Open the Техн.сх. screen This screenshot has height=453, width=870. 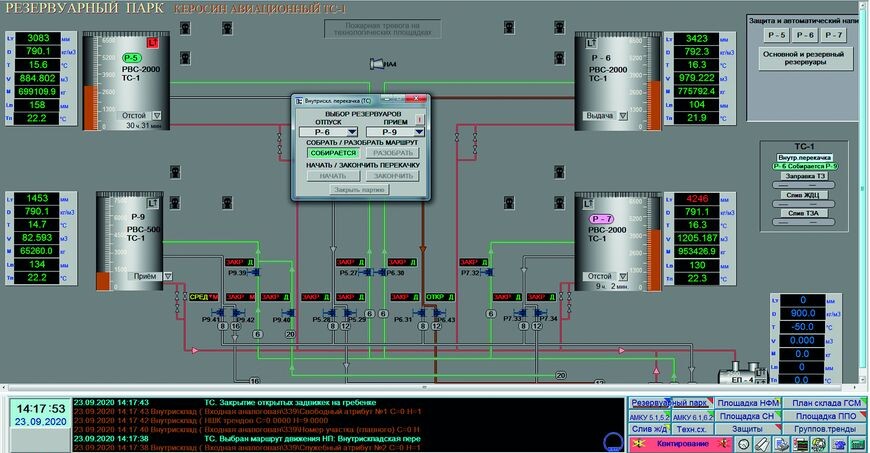pos(692,429)
